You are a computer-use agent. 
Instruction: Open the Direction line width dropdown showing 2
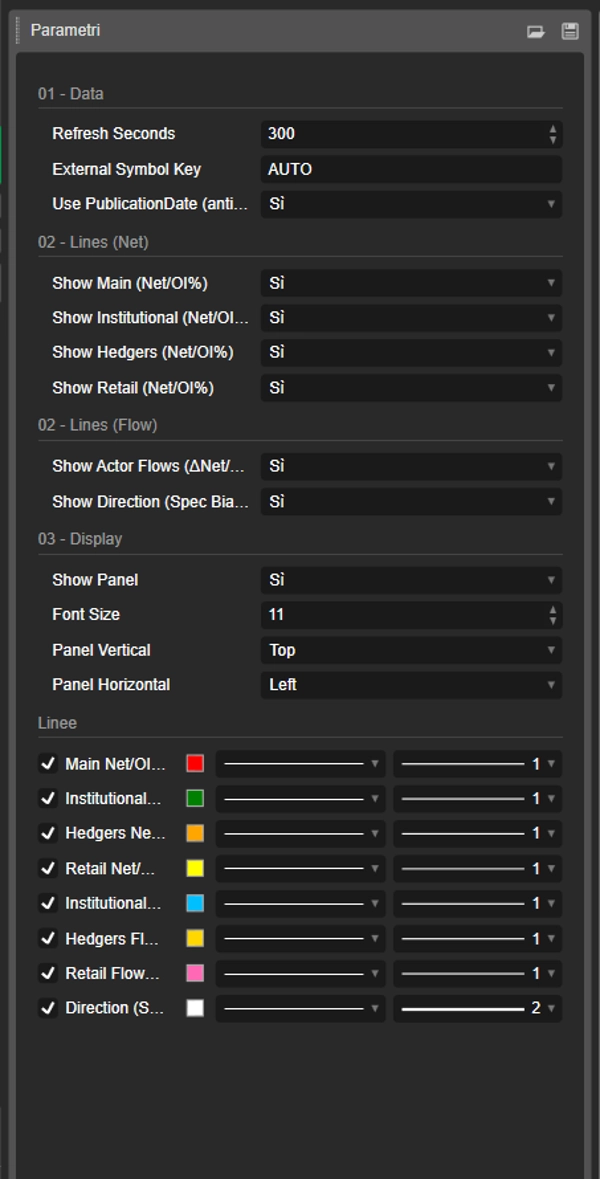(x=478, y=1008)
